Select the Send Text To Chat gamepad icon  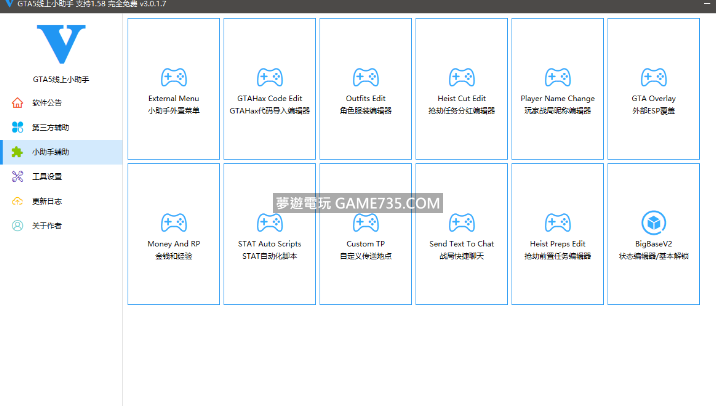pos(462,223)
